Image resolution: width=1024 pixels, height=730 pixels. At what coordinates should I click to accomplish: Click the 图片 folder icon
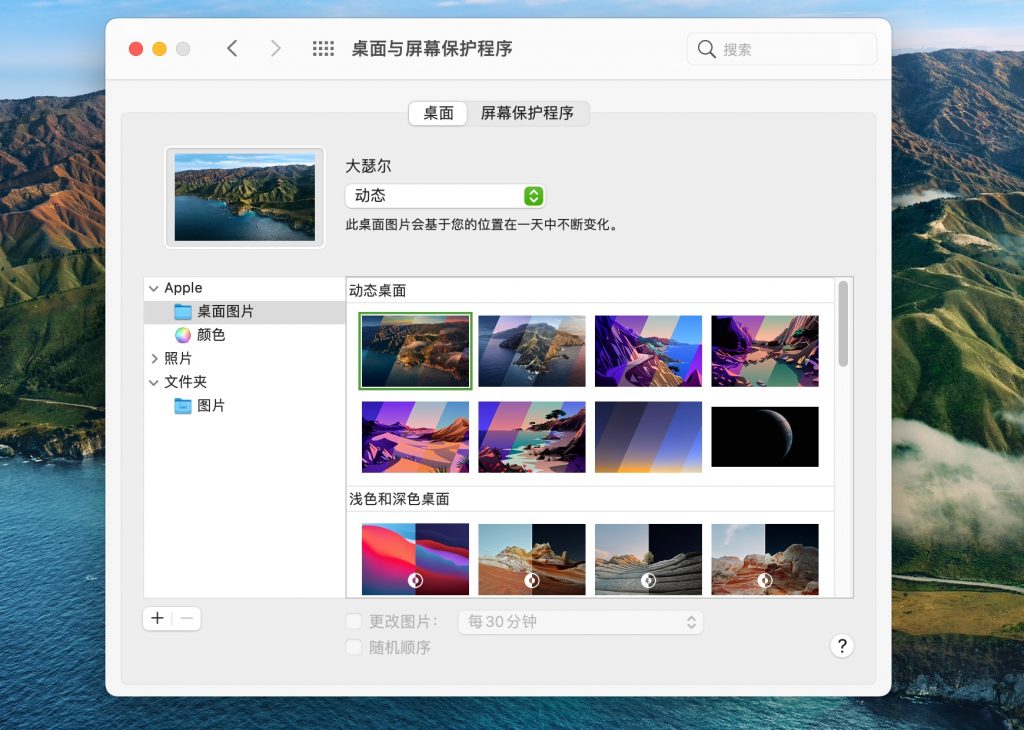(x=183, y=405)
